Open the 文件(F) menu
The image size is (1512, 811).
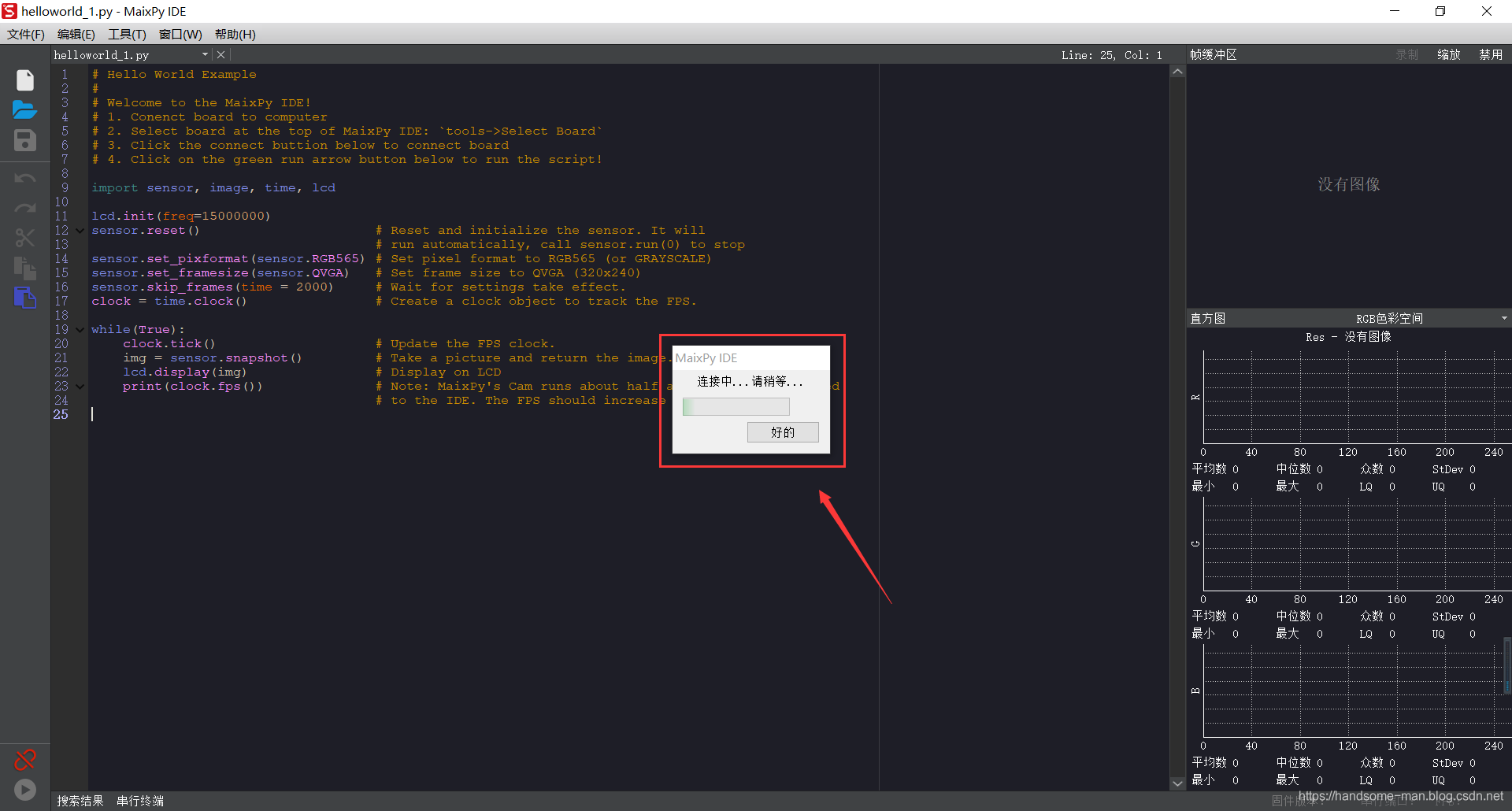pos(26,34)
